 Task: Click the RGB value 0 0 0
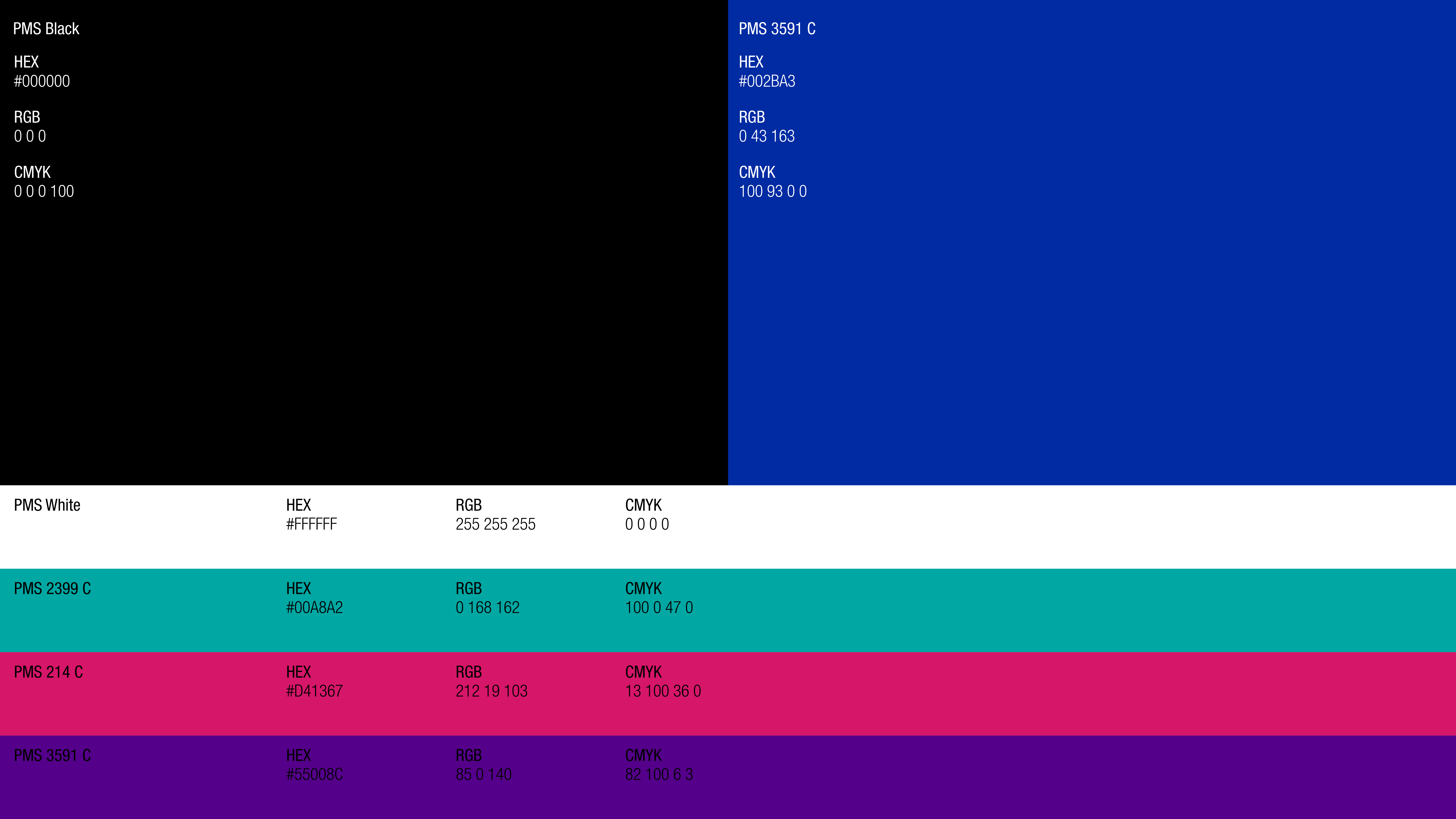click(30, 136)
